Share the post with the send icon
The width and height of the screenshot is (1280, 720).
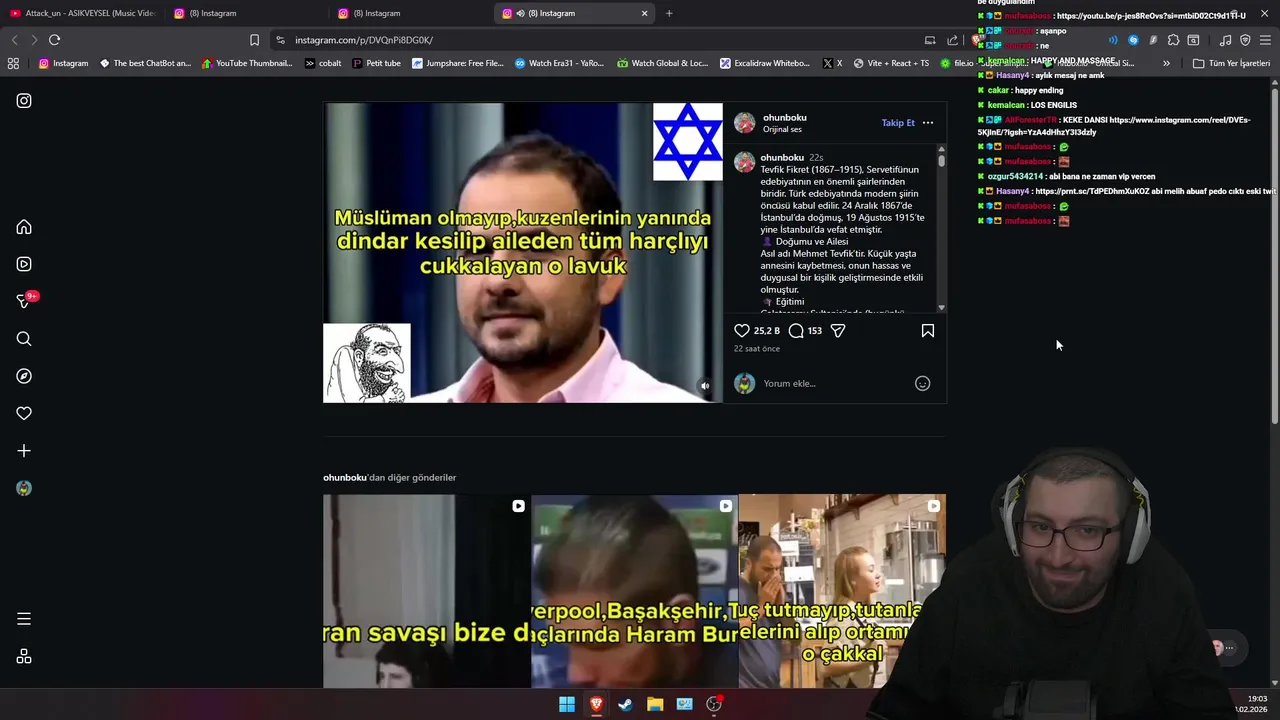point(838,331)
